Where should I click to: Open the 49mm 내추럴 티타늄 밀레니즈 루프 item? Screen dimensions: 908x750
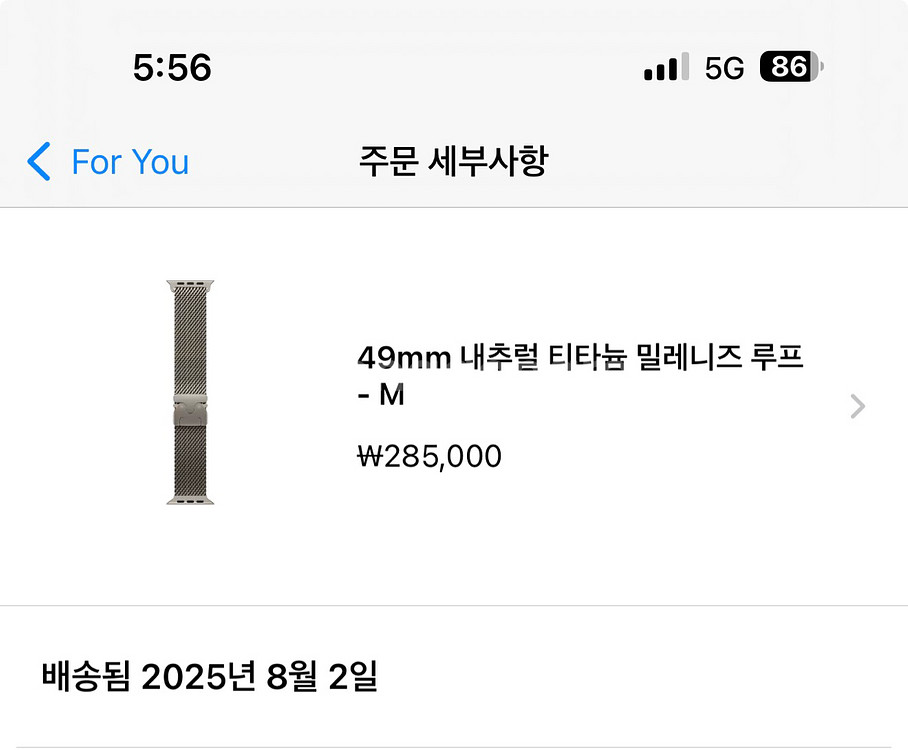pyautogui.click(x=580, y=357)
